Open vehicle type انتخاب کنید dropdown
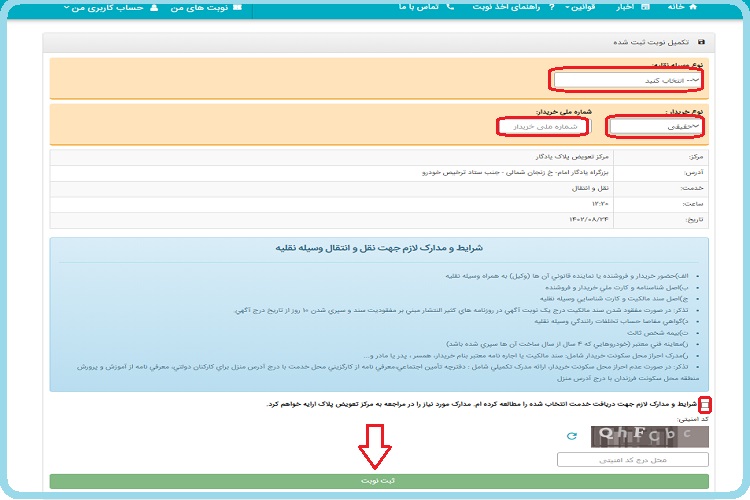This screenshot has width=750, height=500. 626,80
